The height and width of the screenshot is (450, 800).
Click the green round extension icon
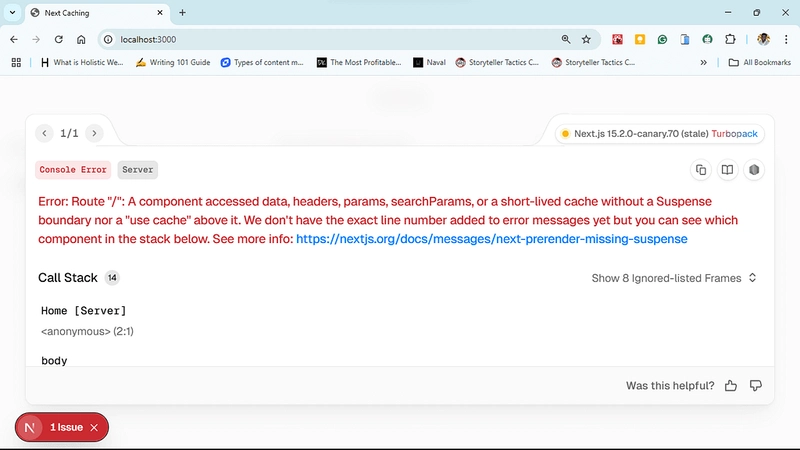pos(707,39)
